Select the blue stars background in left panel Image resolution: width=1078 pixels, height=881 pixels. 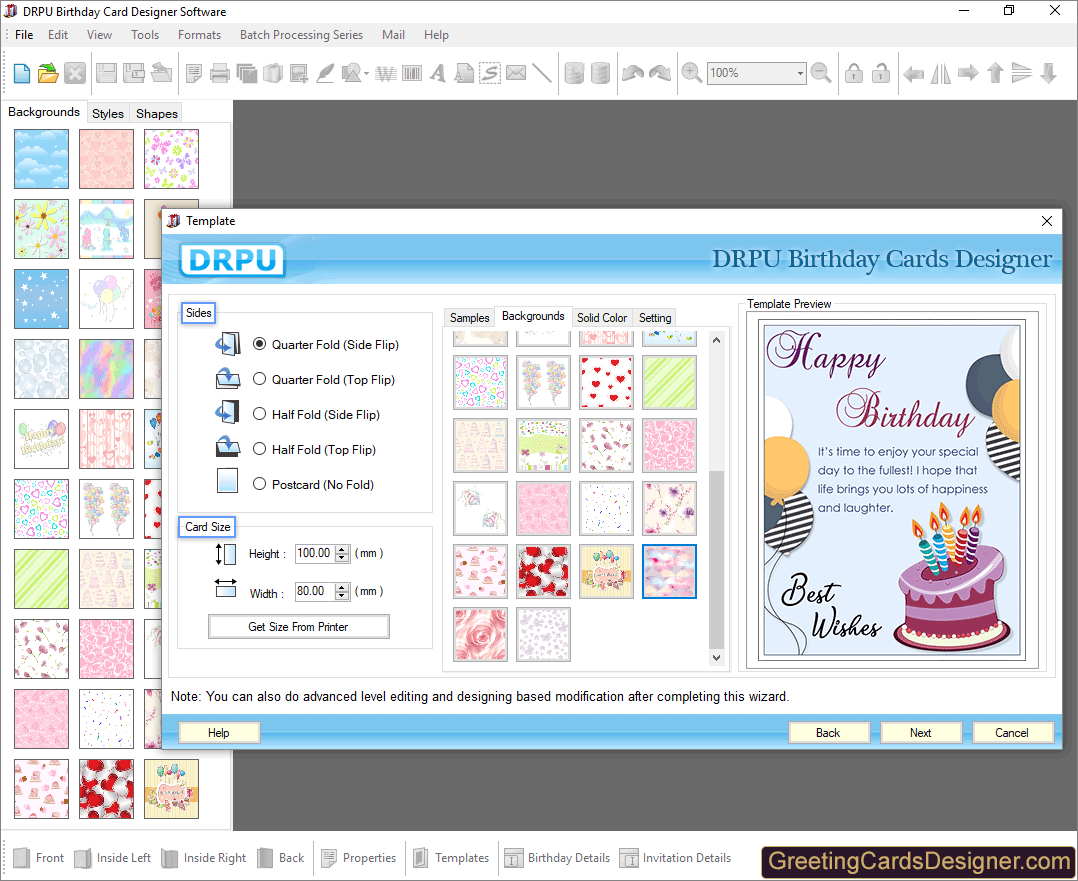click(41, 298)
